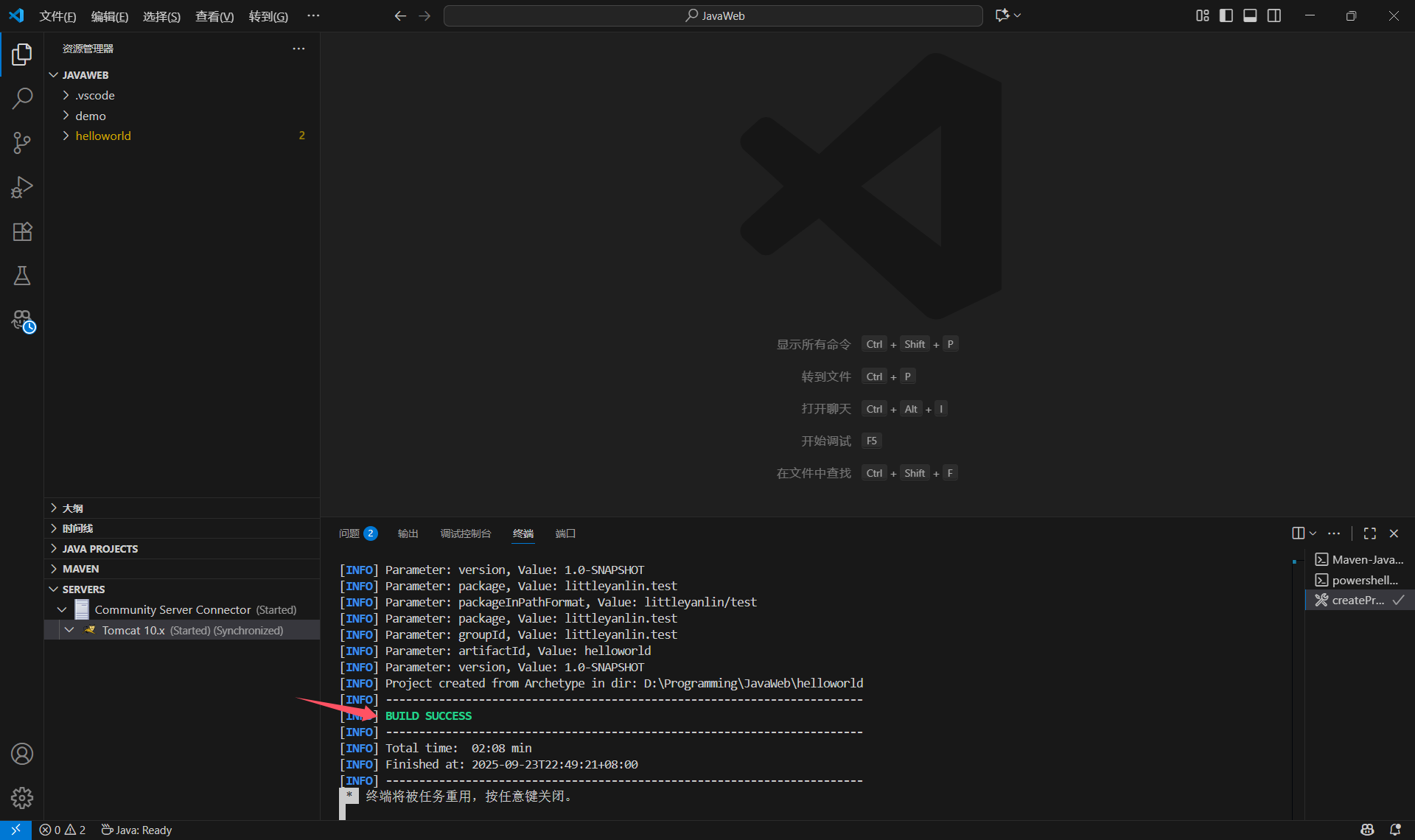The image size is (1415, 840).
Task: Switch to the 输出 panel tab
Action: tap(408, 533)
